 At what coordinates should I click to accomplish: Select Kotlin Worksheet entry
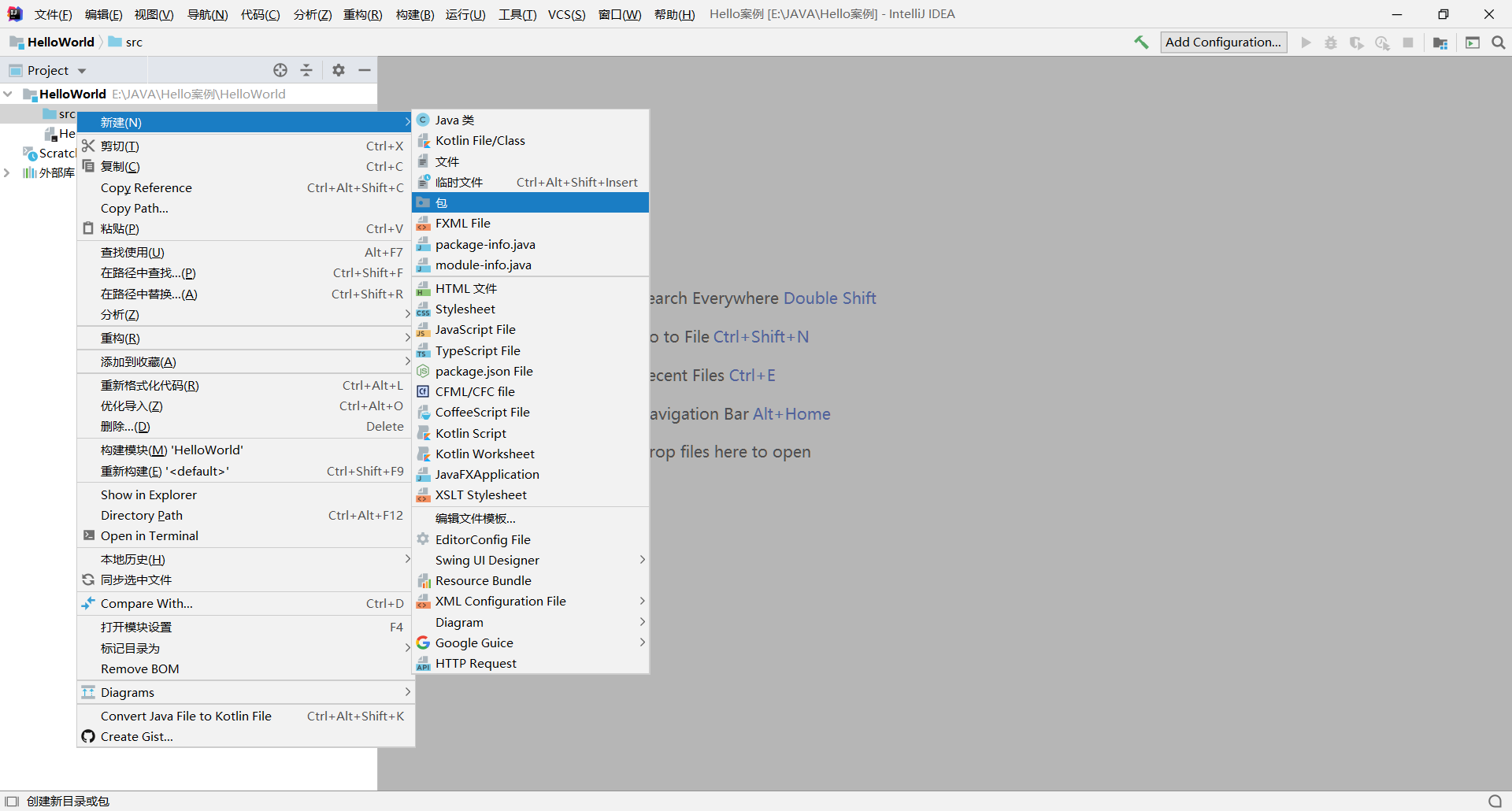pos(531,454)
